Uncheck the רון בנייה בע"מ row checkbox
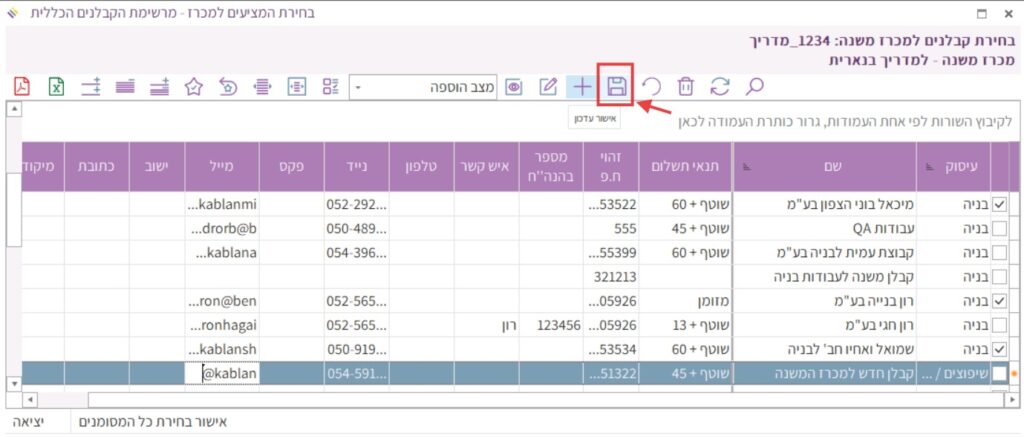The image size is (1024, 437). (x=999, y=301)
